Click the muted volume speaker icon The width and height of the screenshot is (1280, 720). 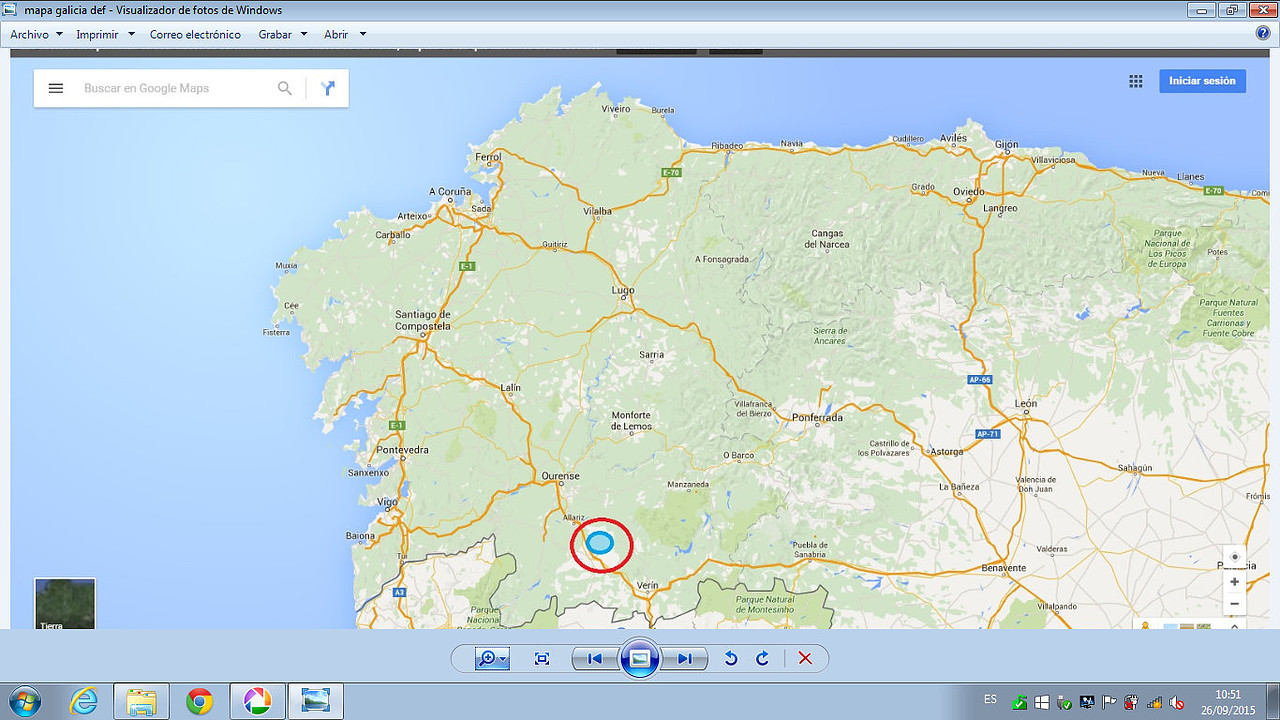point(1176,702)
